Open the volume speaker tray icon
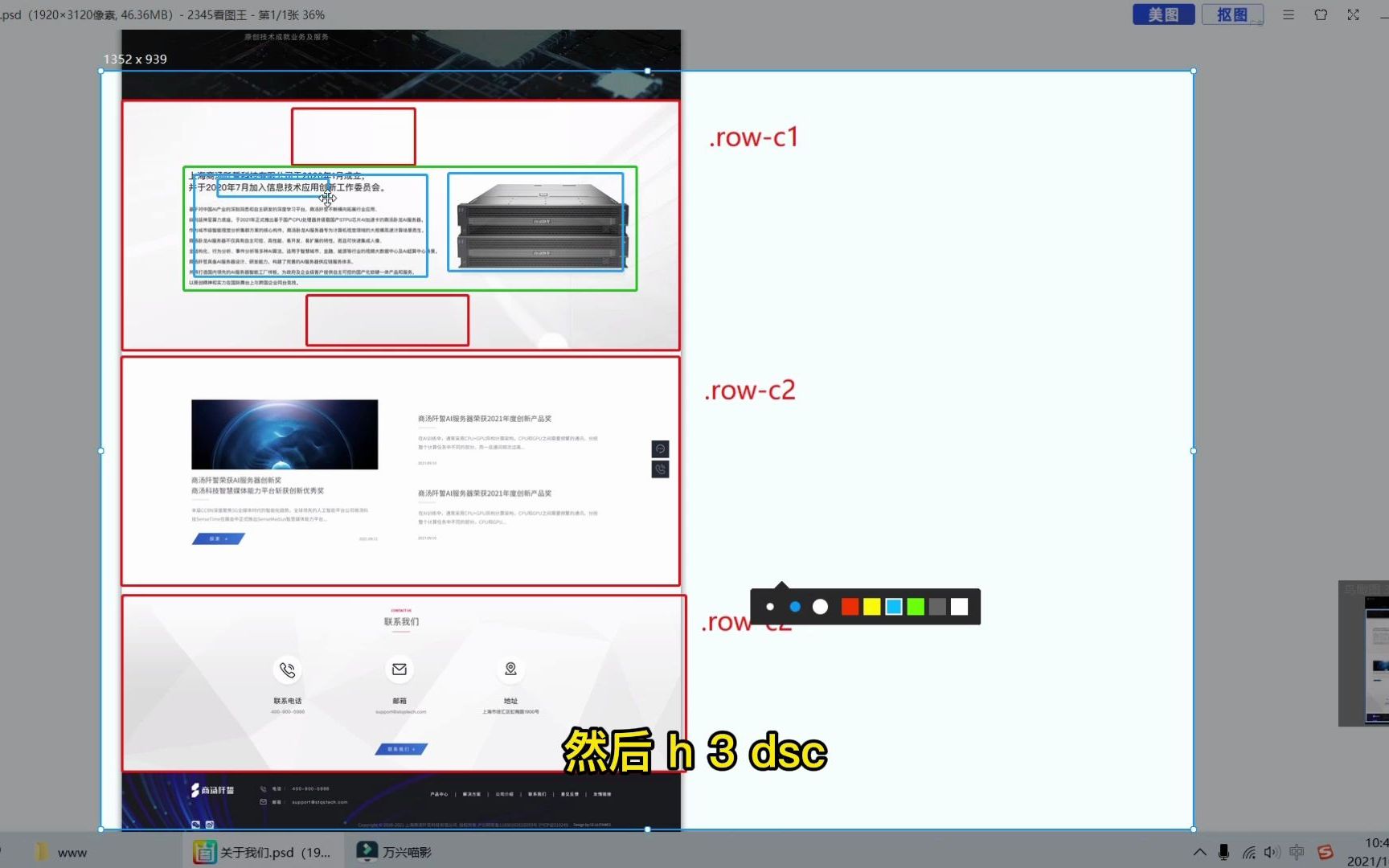Image resolution: width=1389 pixels, height=868 pixels. pyautogui.click(x=1272, y=852)
